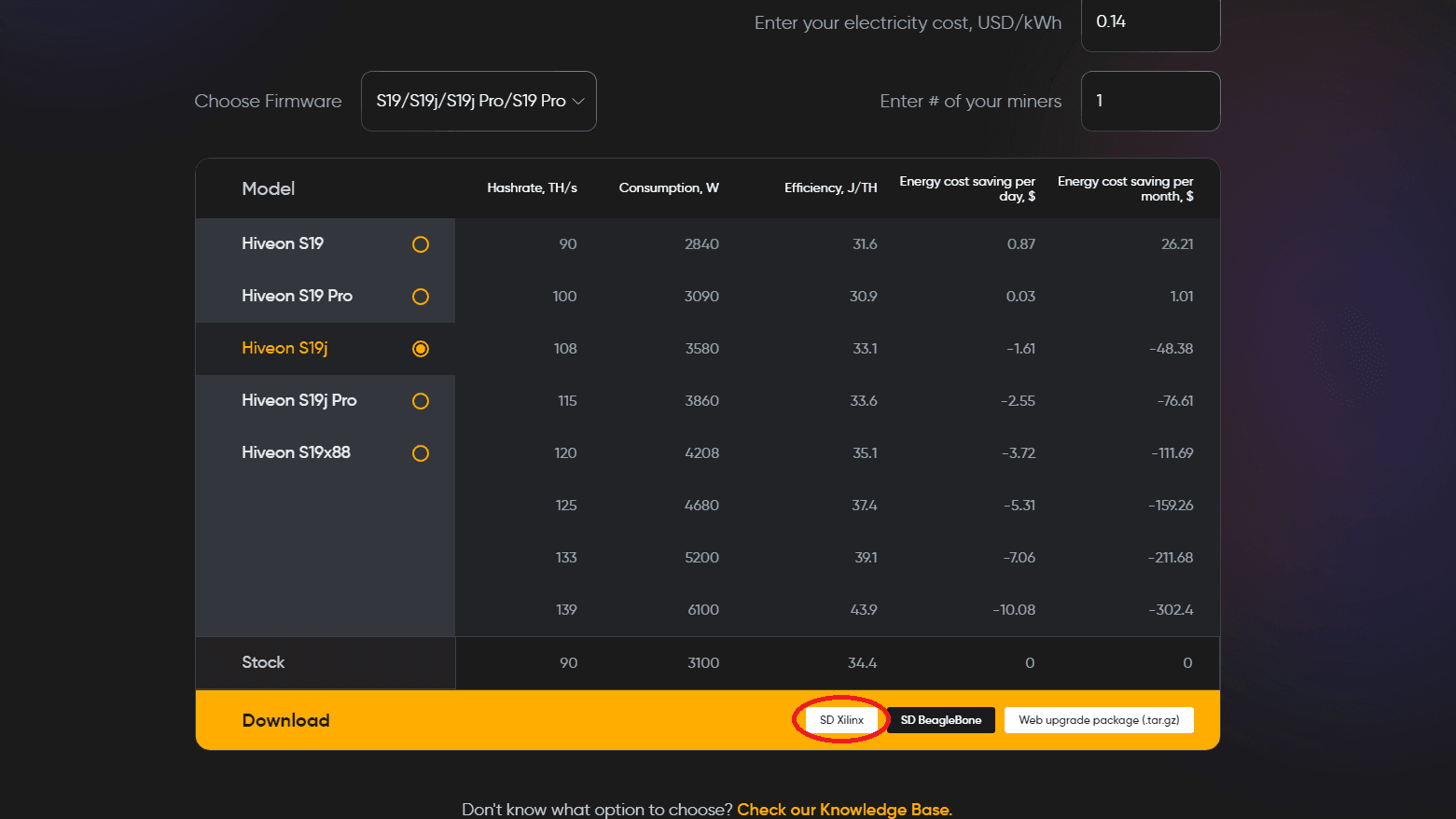Click the Hashrate, TH/s column header
Viewport: 1456px width, 819px height.
[532, 187]
